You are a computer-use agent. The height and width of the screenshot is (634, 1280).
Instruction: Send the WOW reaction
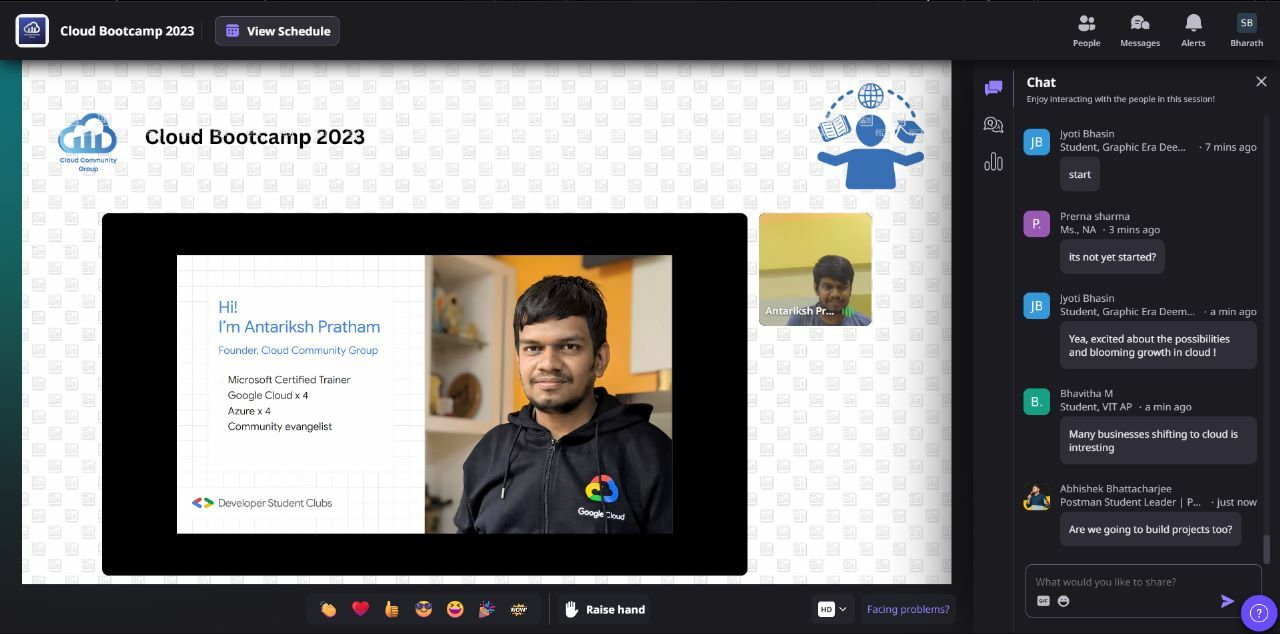[518, 609]
